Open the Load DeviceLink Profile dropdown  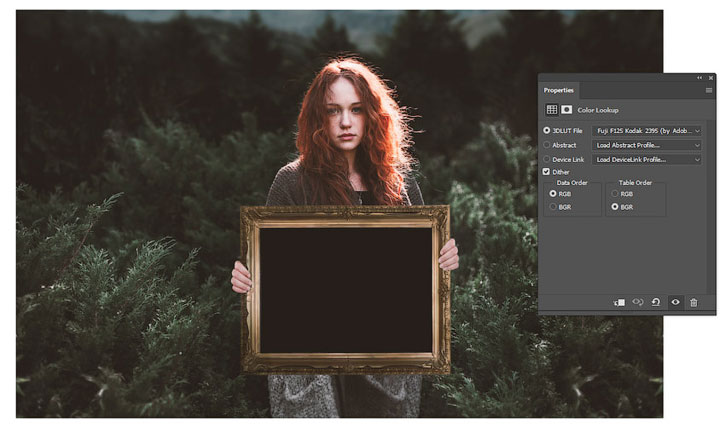[647, 159]
